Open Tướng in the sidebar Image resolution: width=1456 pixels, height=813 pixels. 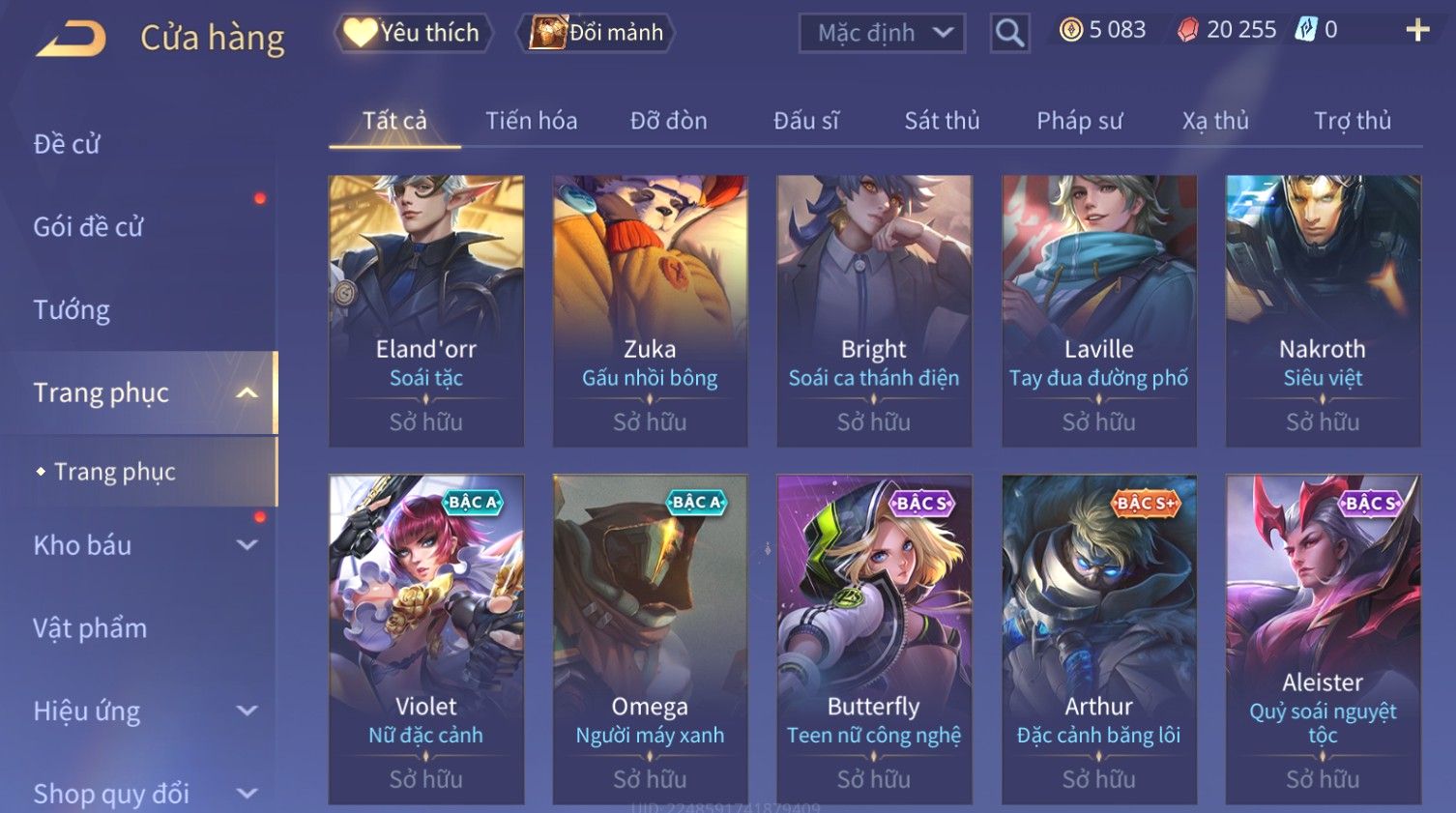tap(72, 309)
